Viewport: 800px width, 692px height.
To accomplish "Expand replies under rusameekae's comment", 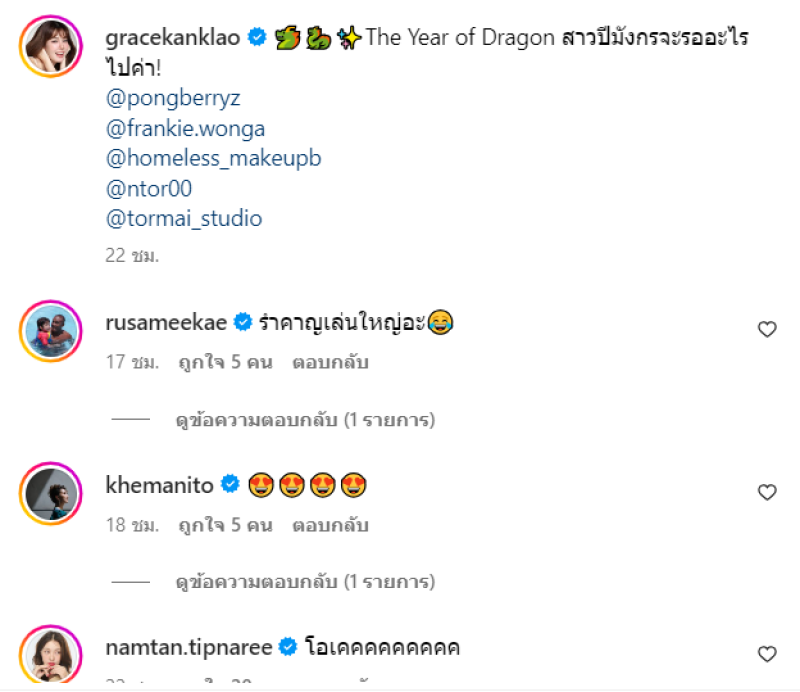I will pyautogui.click(x=305, y=420).
